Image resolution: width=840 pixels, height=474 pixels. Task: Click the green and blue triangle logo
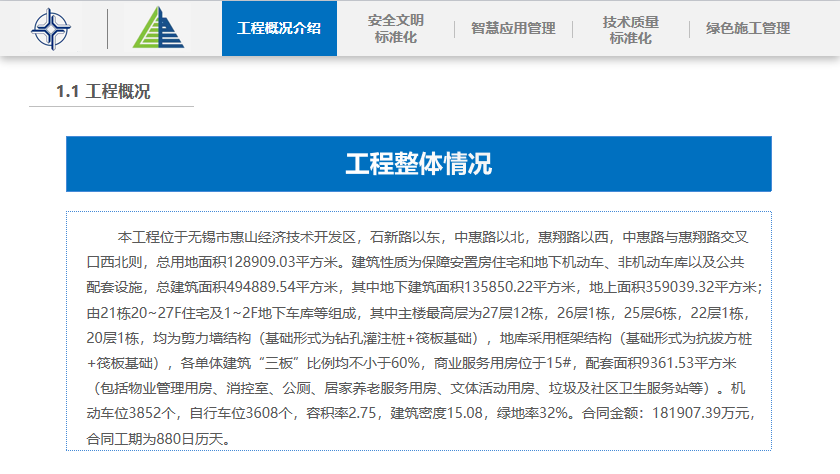[x=159, y=28]
